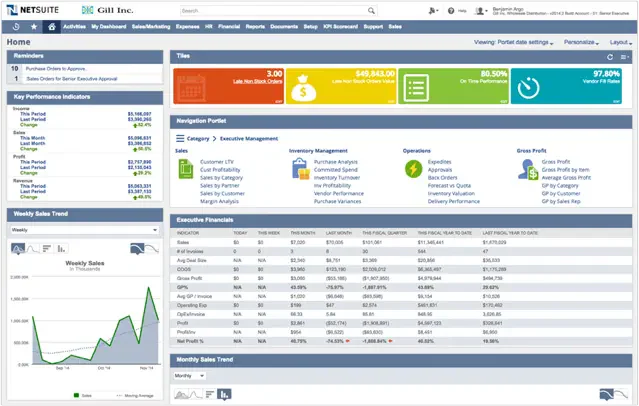Expand the Layout dropdown
Viewport: 639px width, 406px height.
[x=621, y=42]
